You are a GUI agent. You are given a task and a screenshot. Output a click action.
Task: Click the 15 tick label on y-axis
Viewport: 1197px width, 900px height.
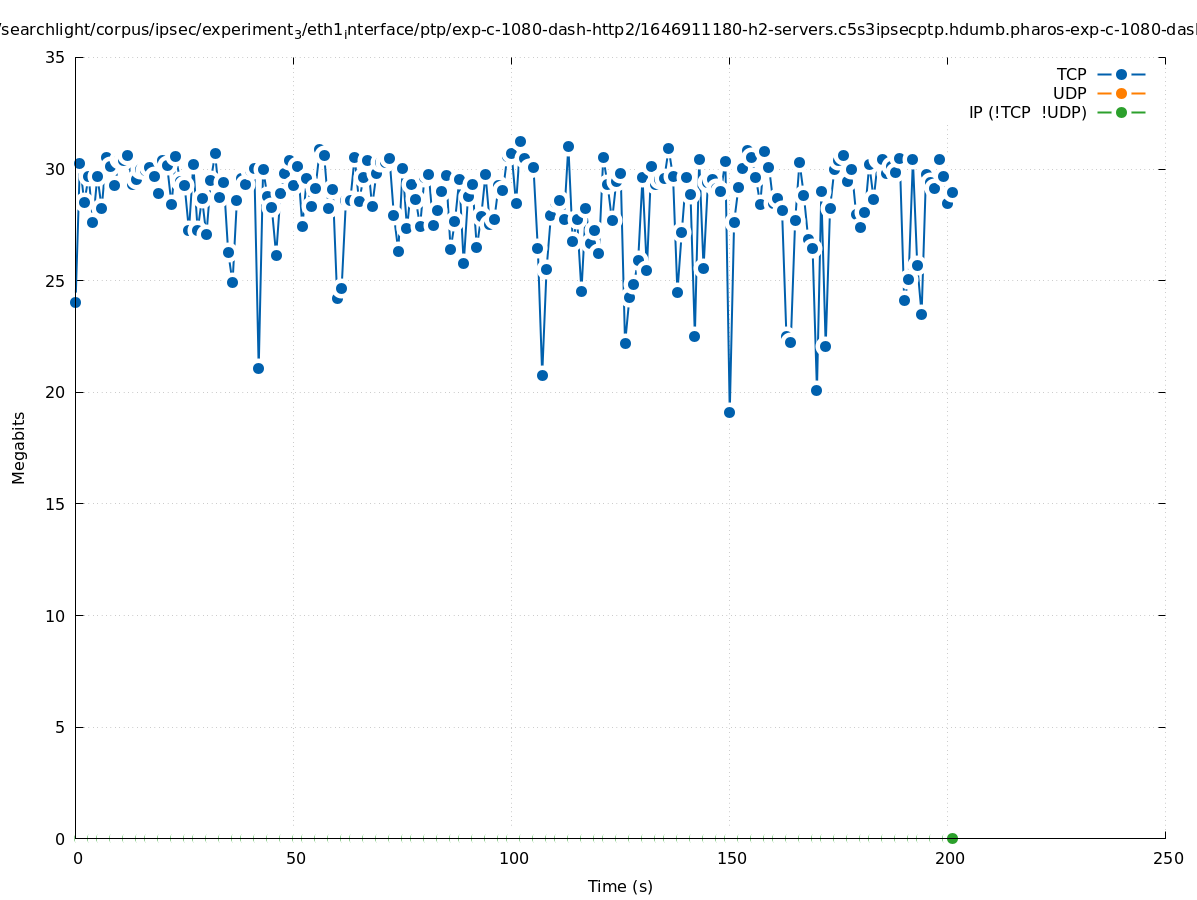pos(56,504)
